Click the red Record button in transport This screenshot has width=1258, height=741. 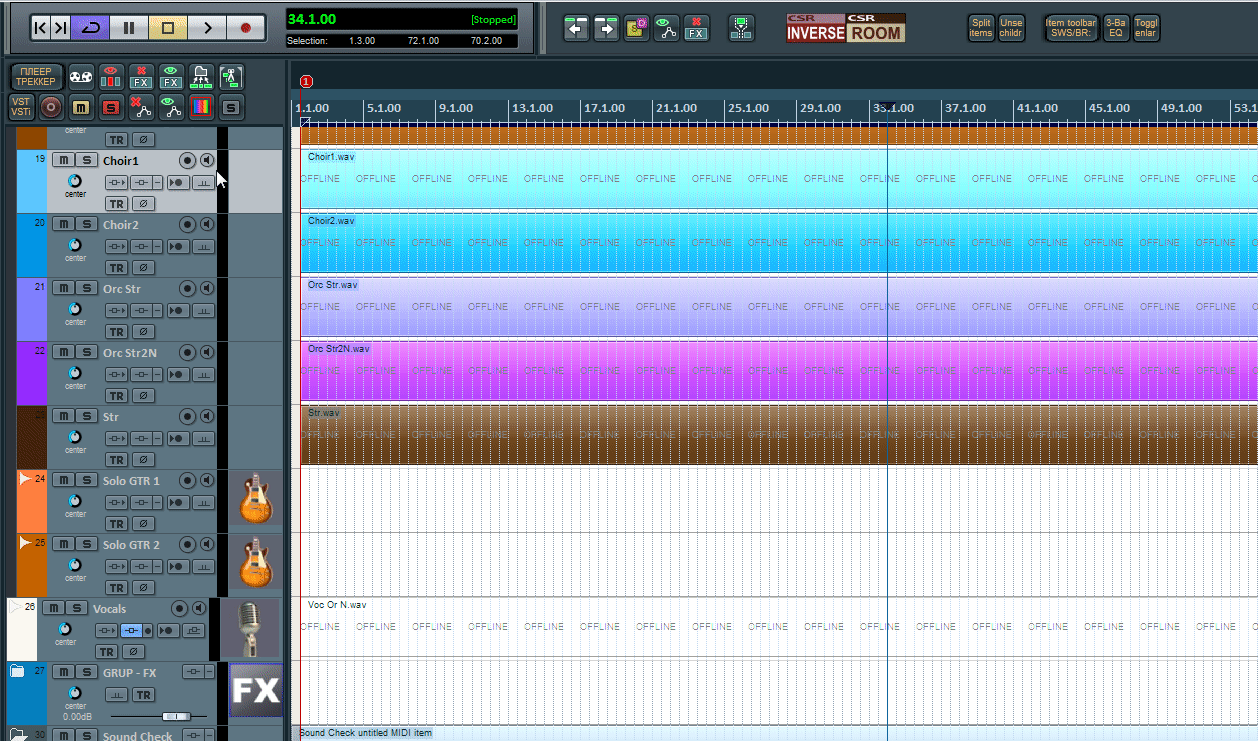246,28
